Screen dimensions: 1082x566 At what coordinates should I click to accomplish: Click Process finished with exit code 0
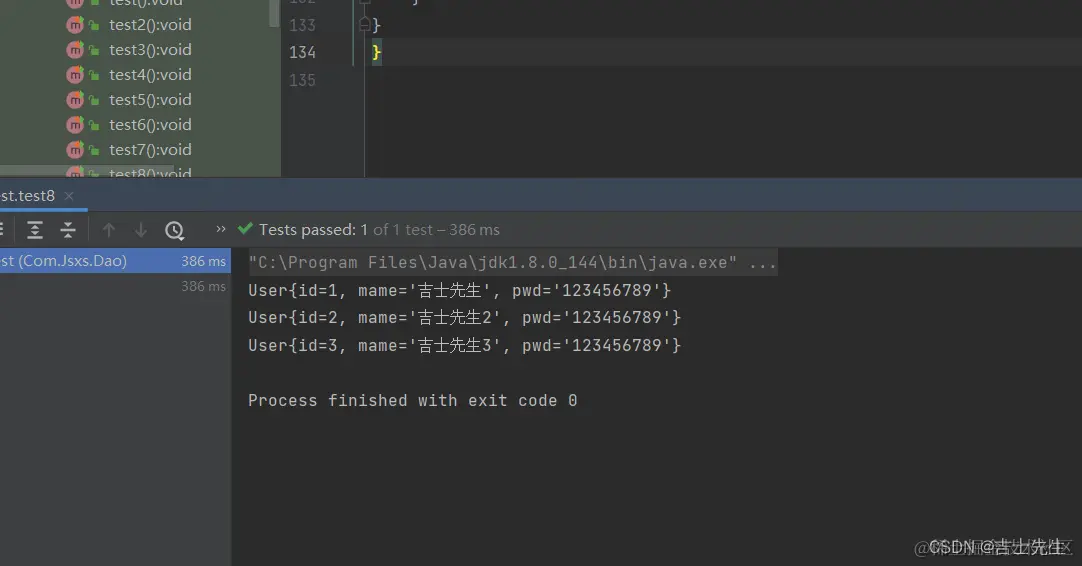click(x=413, y=400)
